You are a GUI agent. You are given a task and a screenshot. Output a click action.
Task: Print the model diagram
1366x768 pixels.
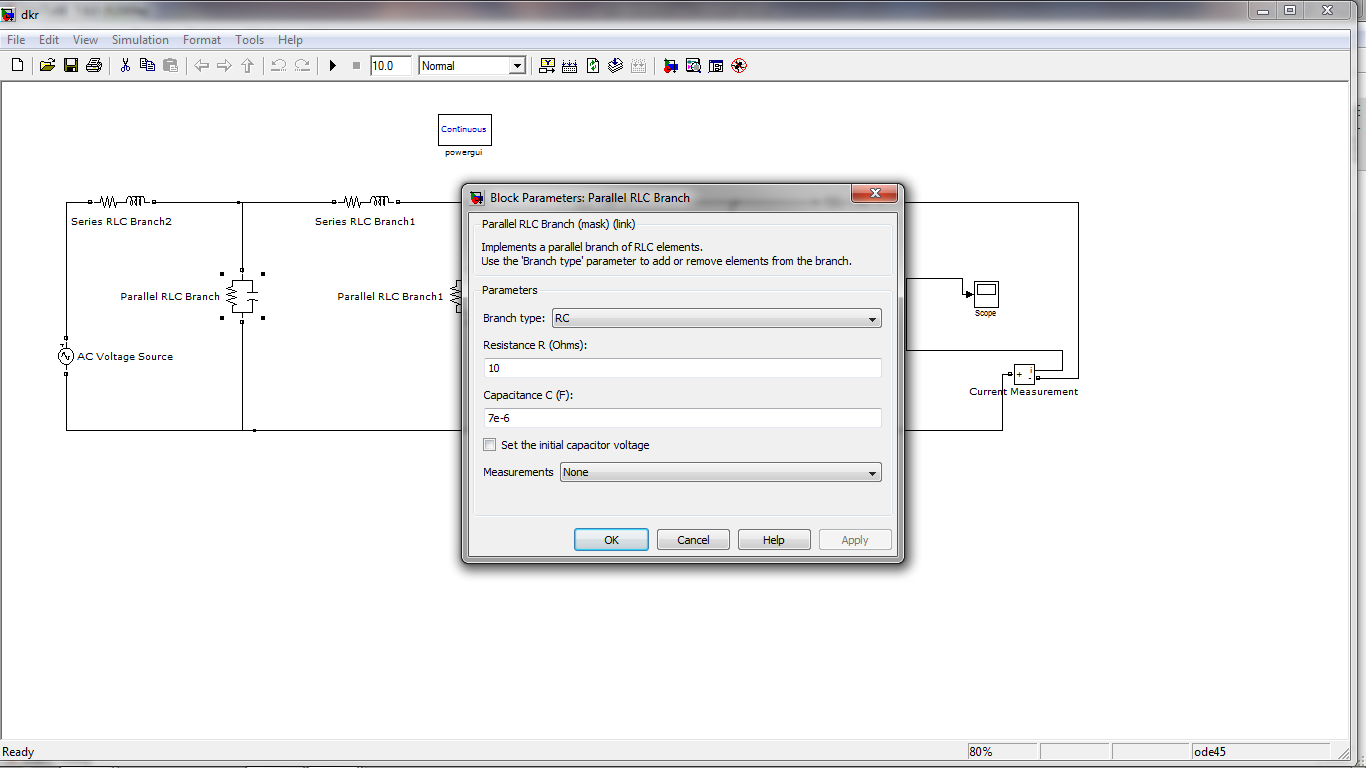(x=93, y=65)
